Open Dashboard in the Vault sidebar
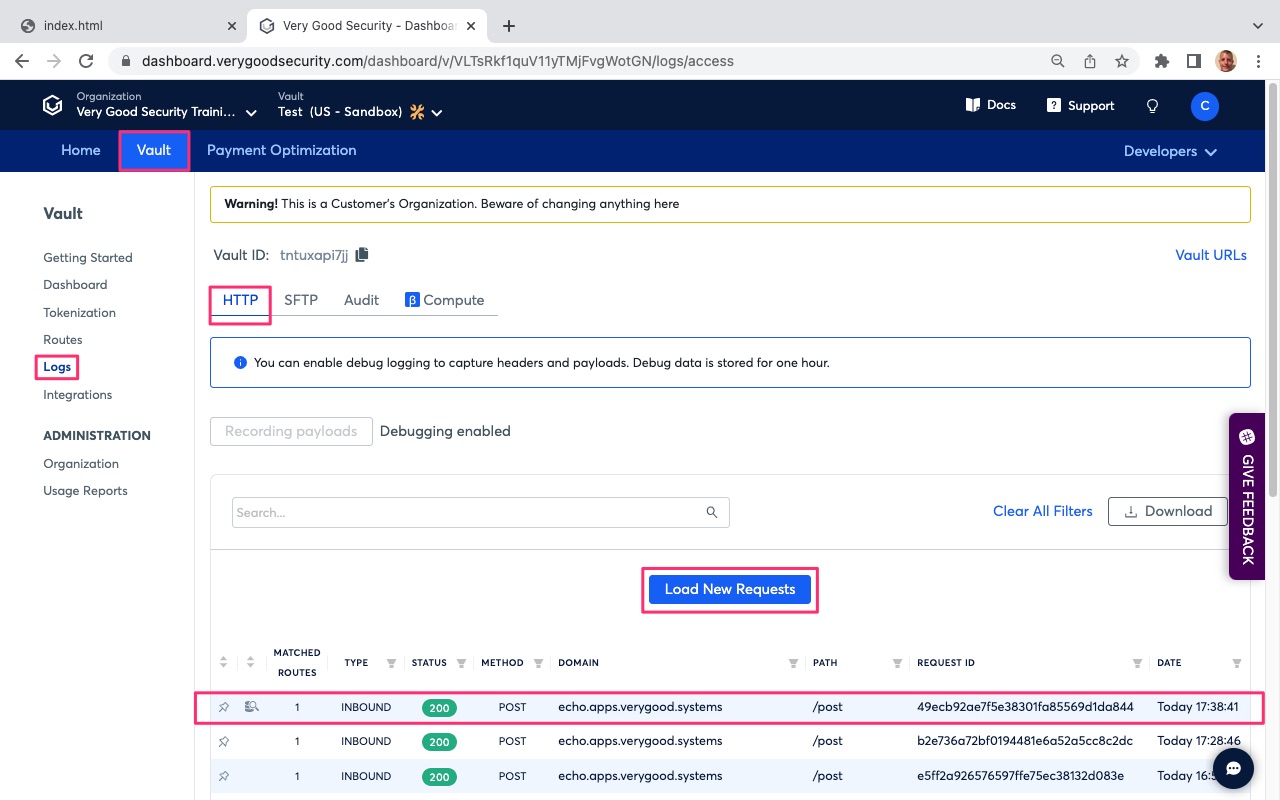 pyautogui.click(x=75, y=284)
